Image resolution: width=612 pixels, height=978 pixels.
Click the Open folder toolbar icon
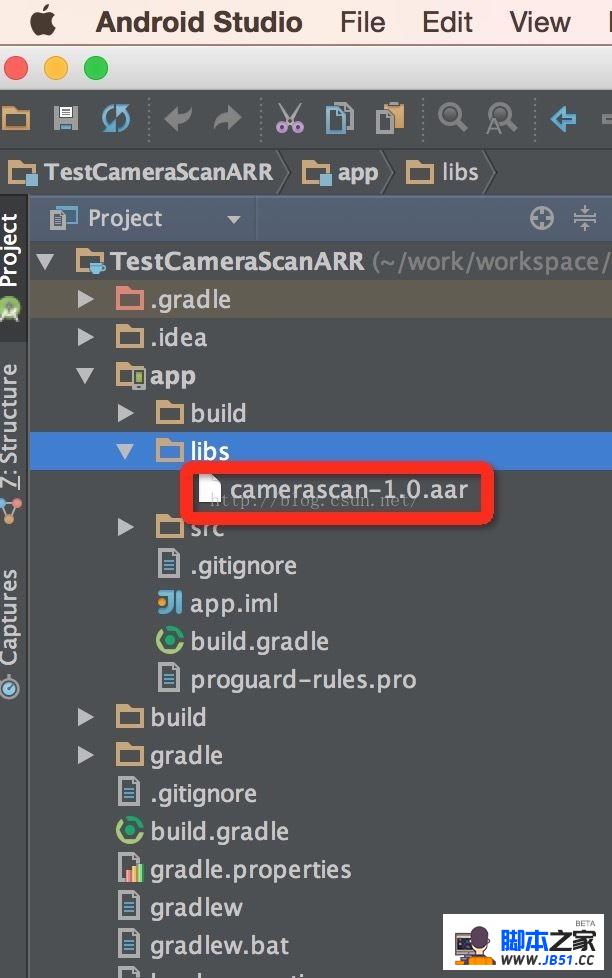pyautogui.click(x=16, y=118)
